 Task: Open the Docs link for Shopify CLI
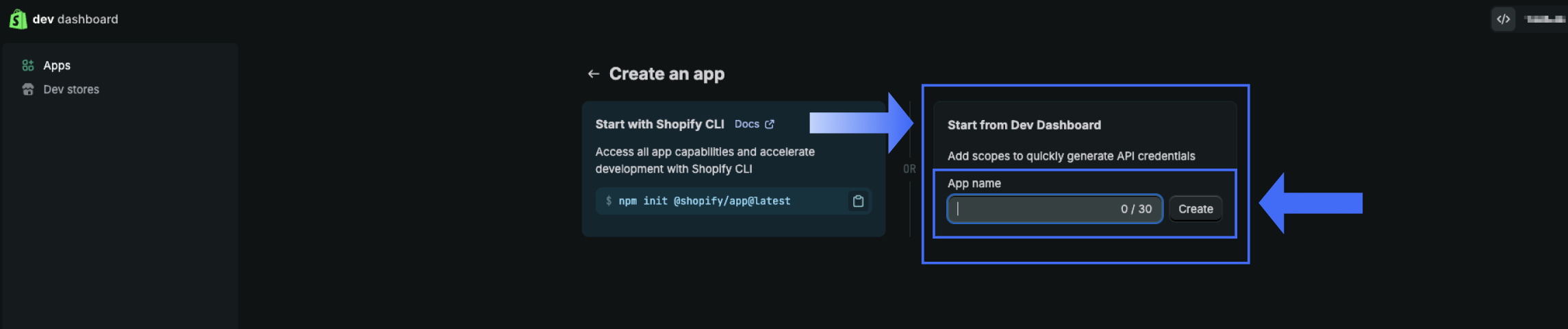[x=746, y=124]
